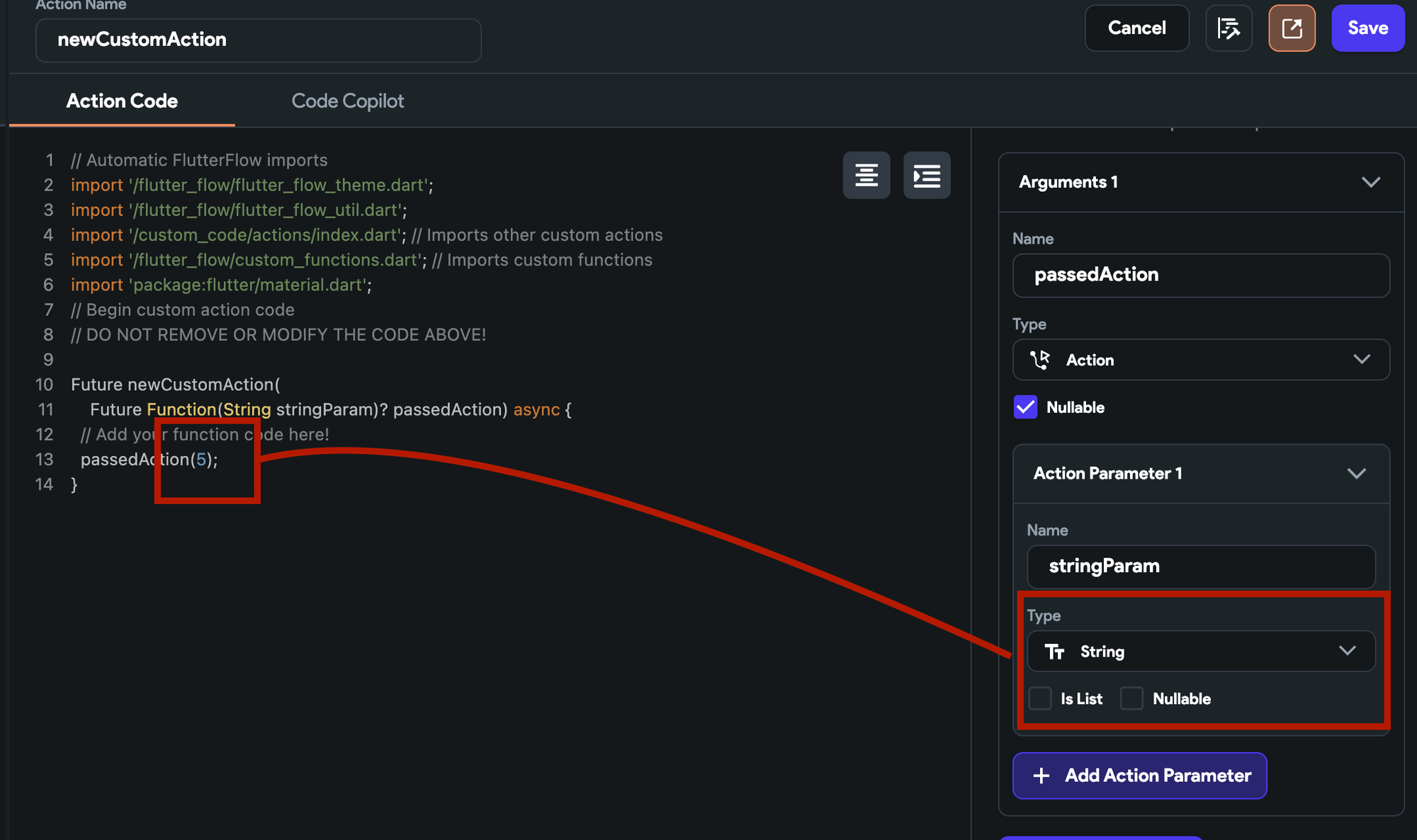
Task: Open the Action type dropdown
Action: coord(1201,360)
